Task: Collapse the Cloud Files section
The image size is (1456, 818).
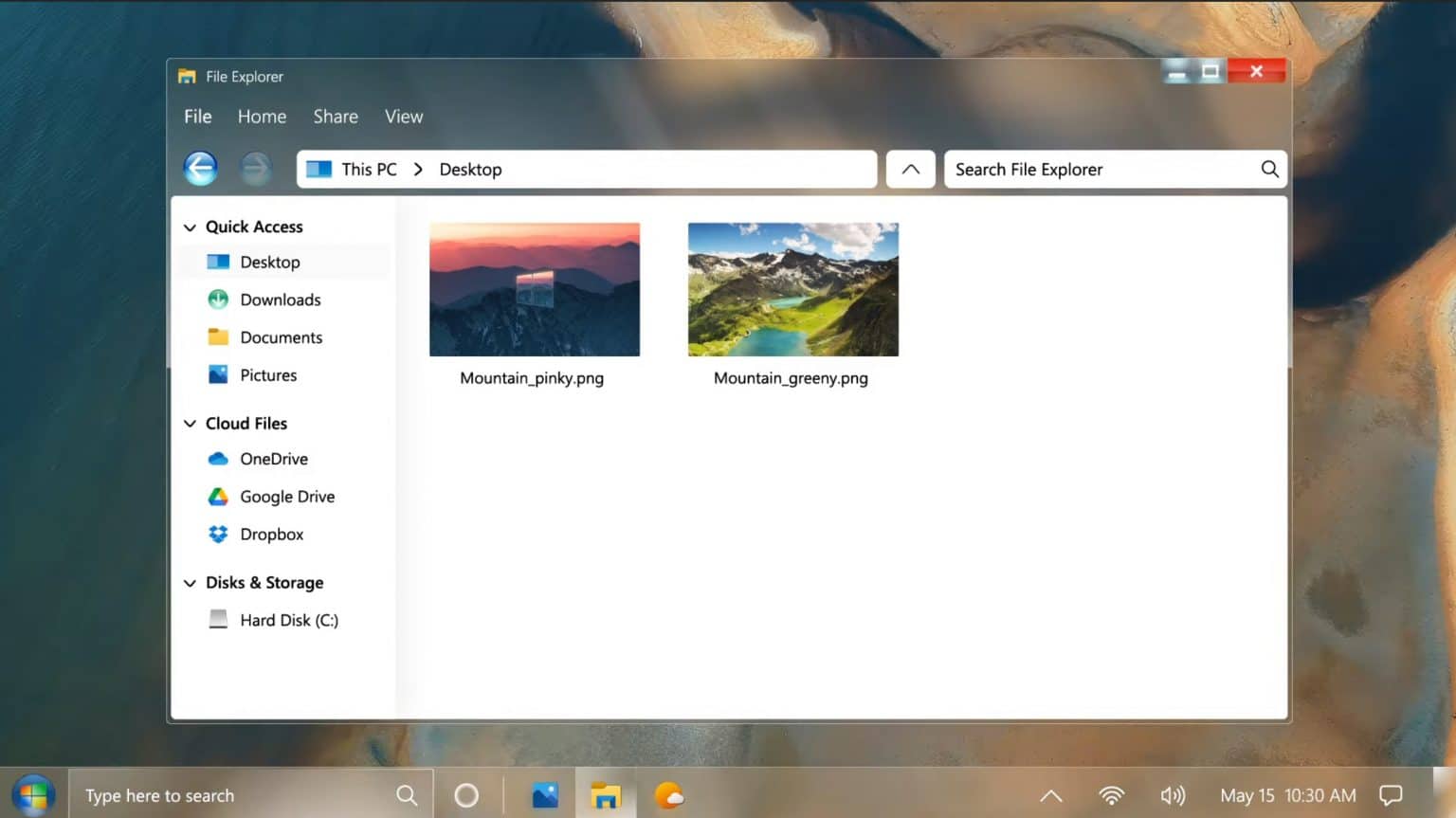Action: [190, 423]
